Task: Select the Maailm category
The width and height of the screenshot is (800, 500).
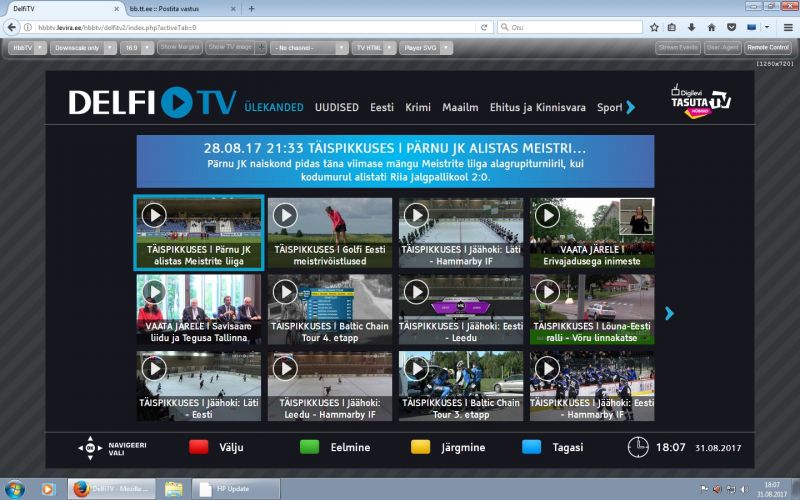Action: click(460, 108)
